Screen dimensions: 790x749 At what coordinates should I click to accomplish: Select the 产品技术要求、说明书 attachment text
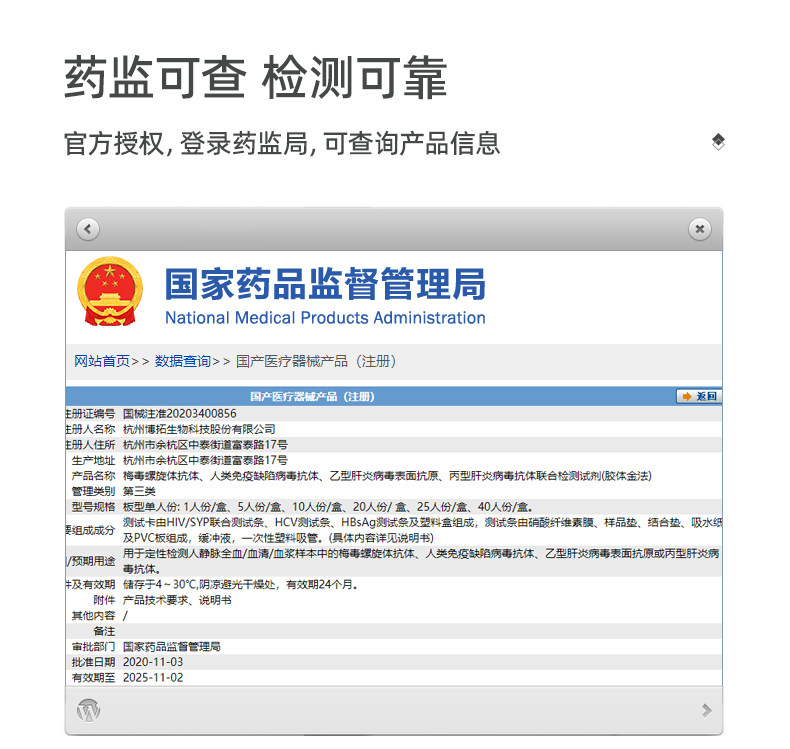tap(177, 600)
